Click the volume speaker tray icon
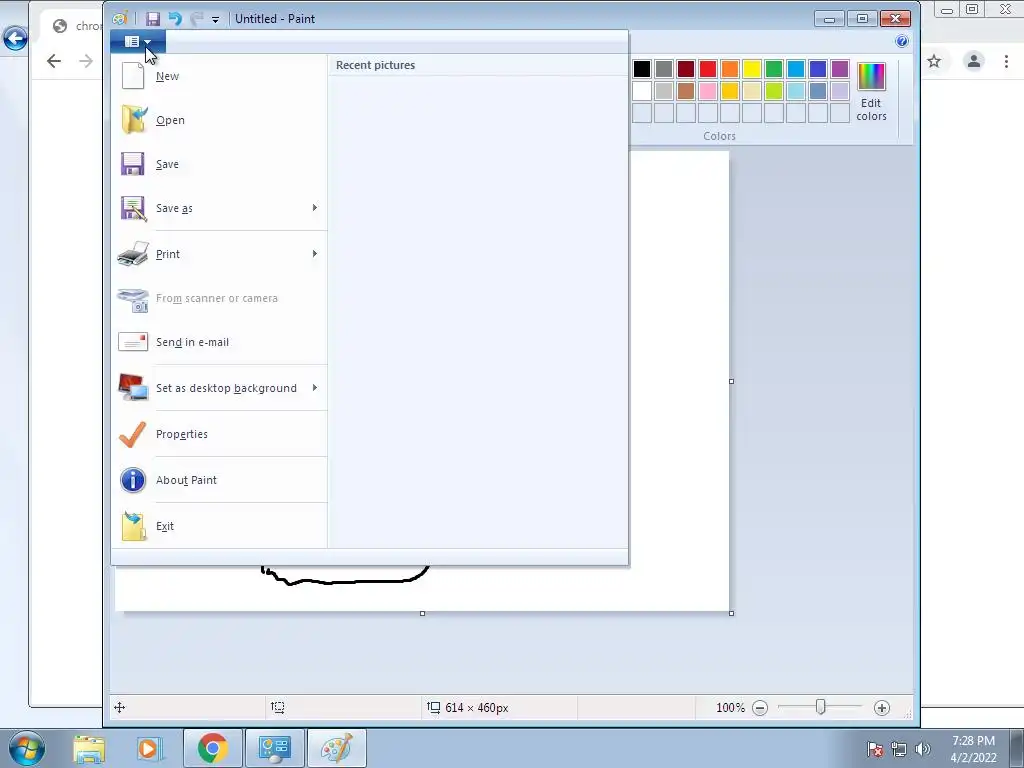The width and height of the screenshot is (1024, 768). coord(923,749)
